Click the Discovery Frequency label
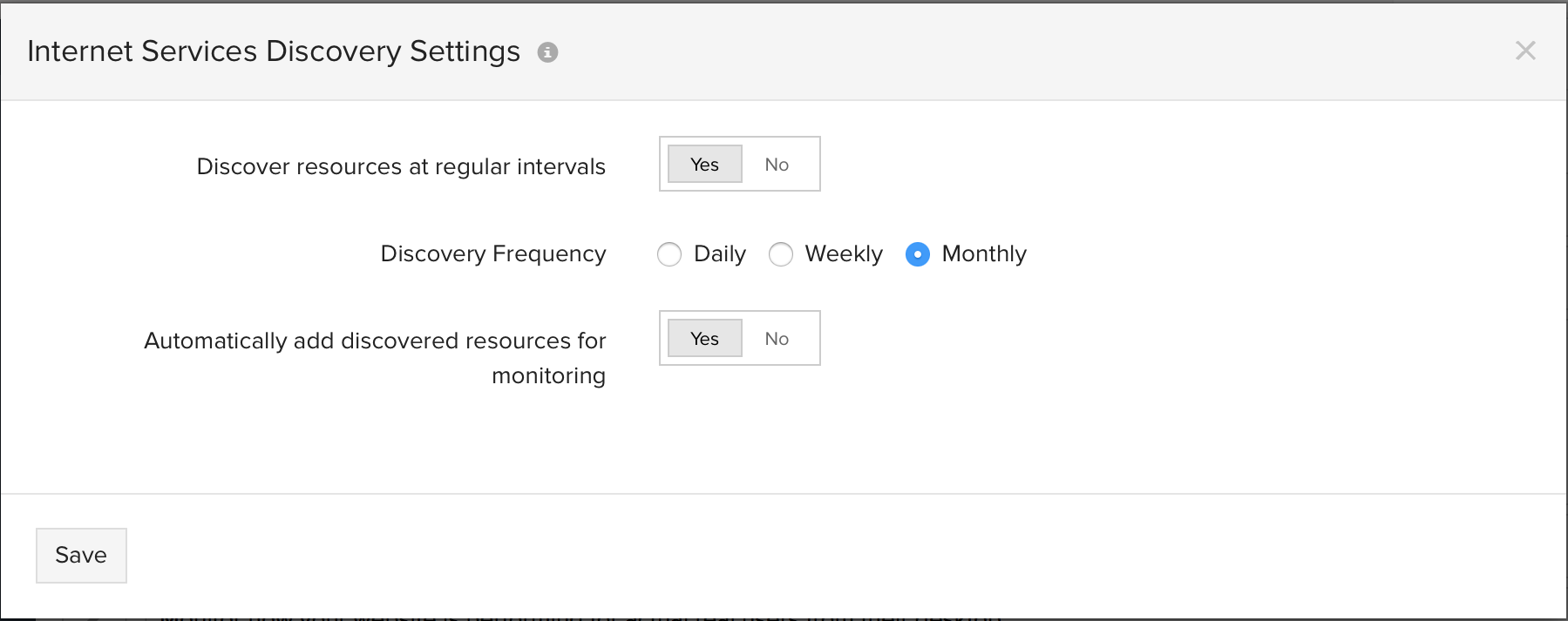 (x=493, y=253)
